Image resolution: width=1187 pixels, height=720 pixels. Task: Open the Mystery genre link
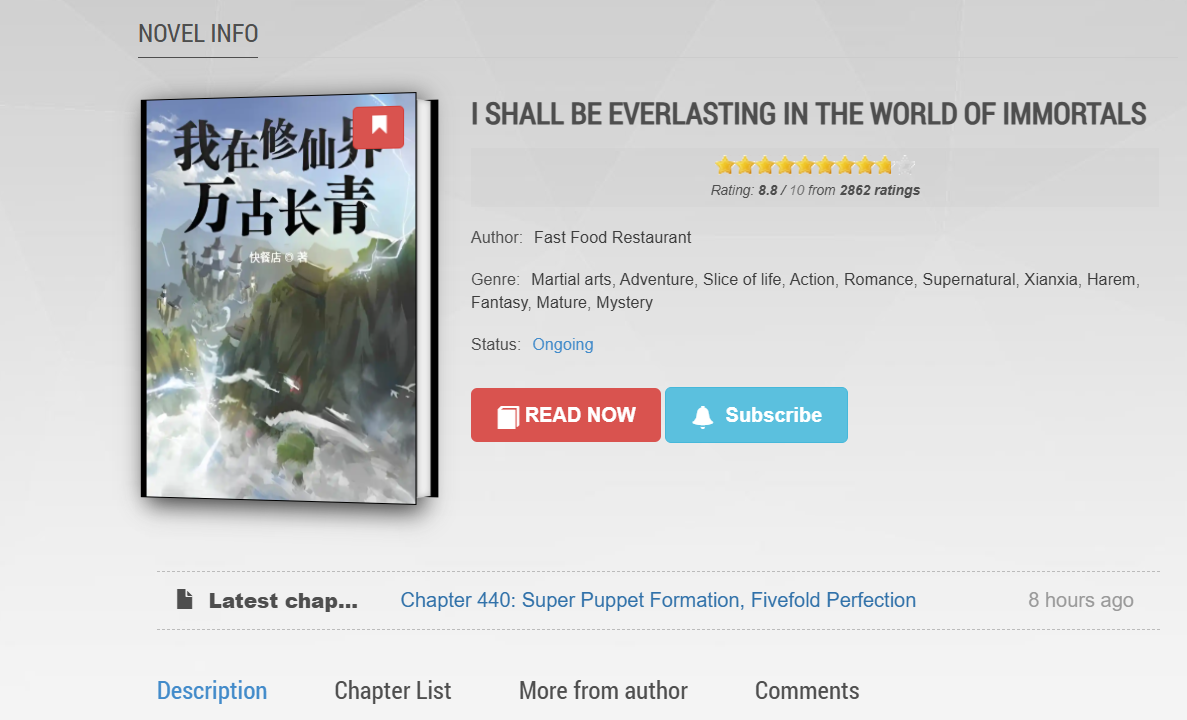625,302
